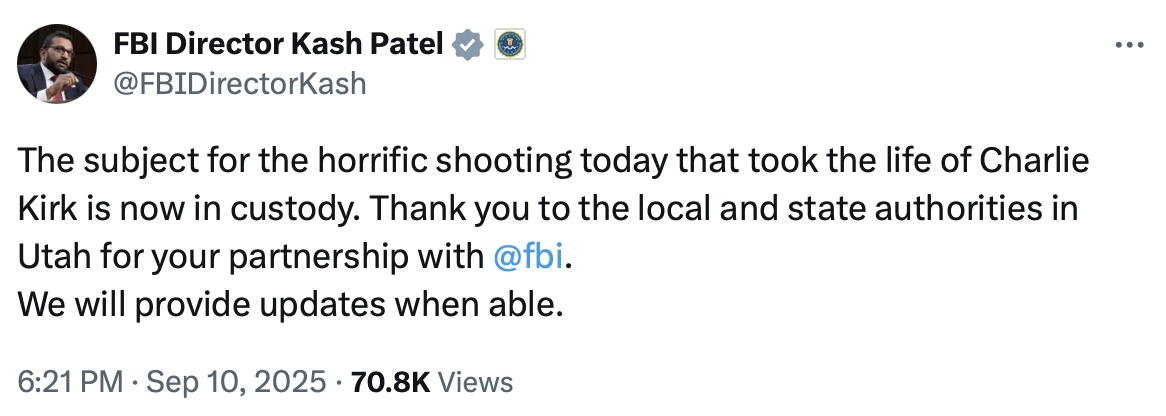The width and height of the screenshot is (1166, 416).
Task: Click the FBI seal affiliation badge
Action: coord(510,43)
